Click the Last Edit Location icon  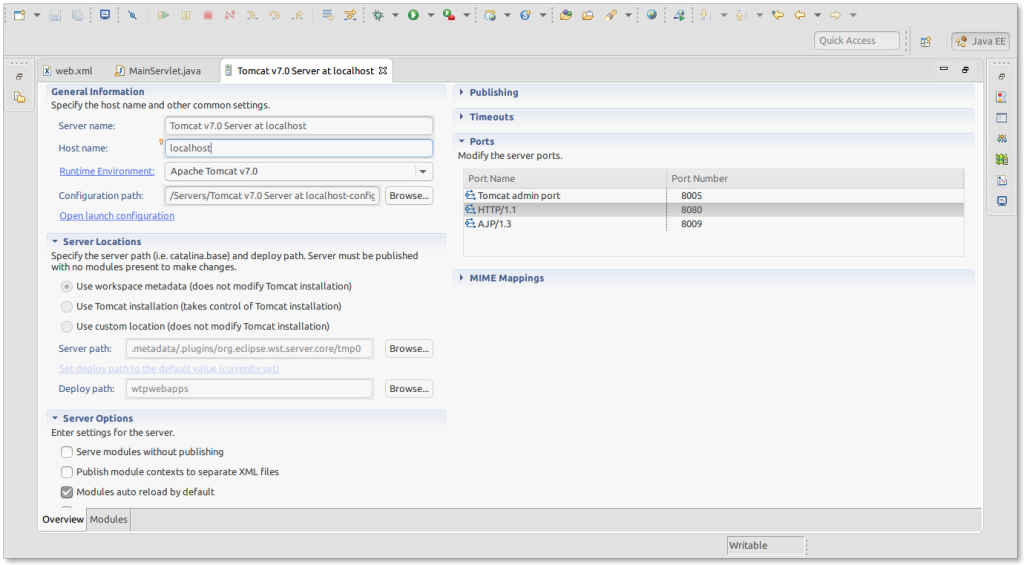pyautogui.click(x=777, y=15)
